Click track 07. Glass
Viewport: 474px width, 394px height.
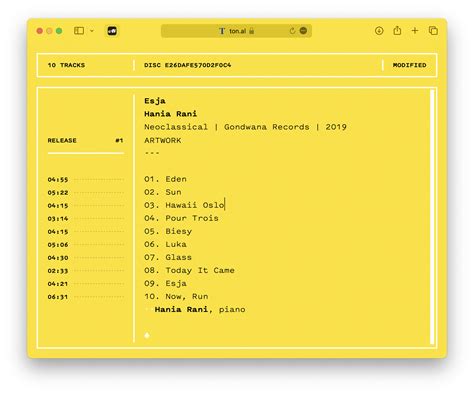[168, 257]
